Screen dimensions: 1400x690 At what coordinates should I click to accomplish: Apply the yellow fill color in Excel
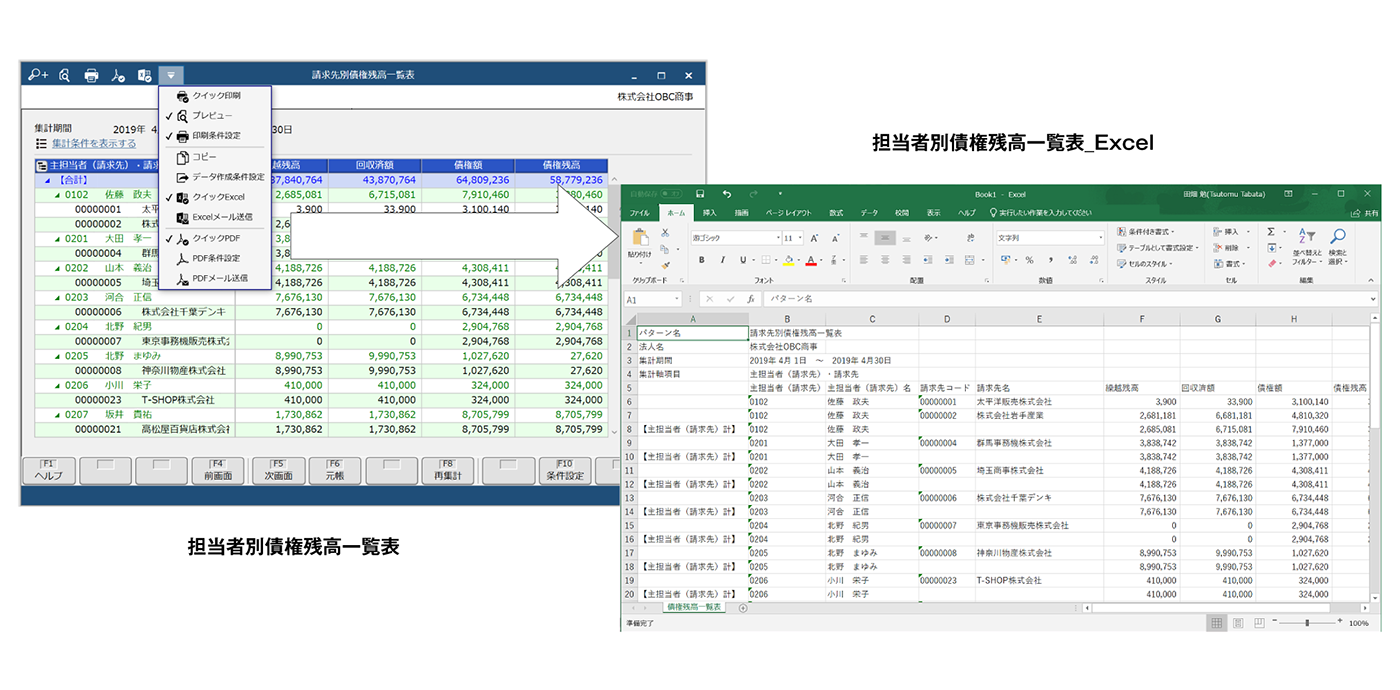coord(789,260)
